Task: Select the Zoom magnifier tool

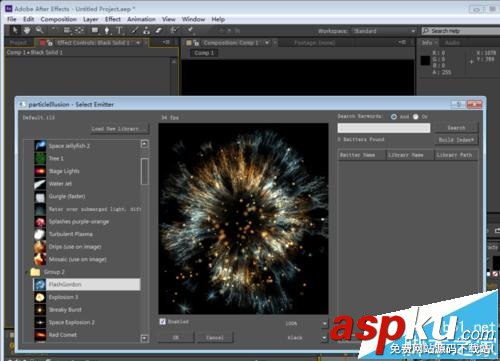Action: point(39,30)
